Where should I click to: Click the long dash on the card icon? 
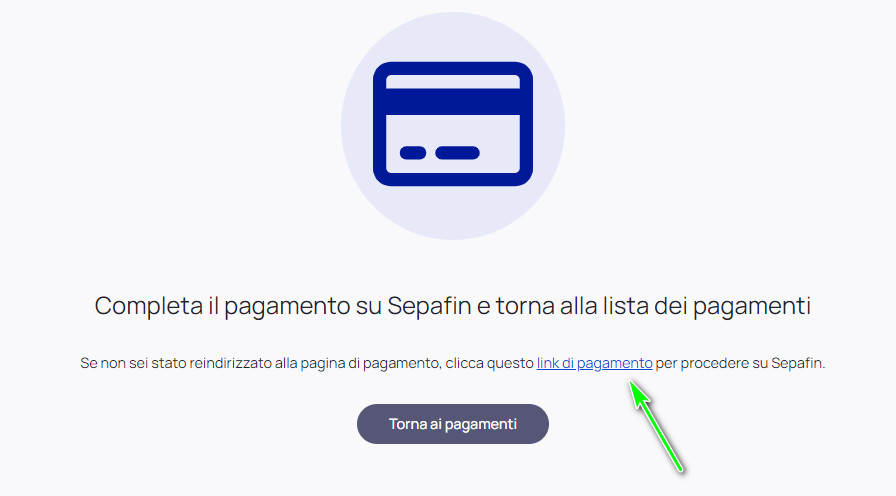click(457, 153)
